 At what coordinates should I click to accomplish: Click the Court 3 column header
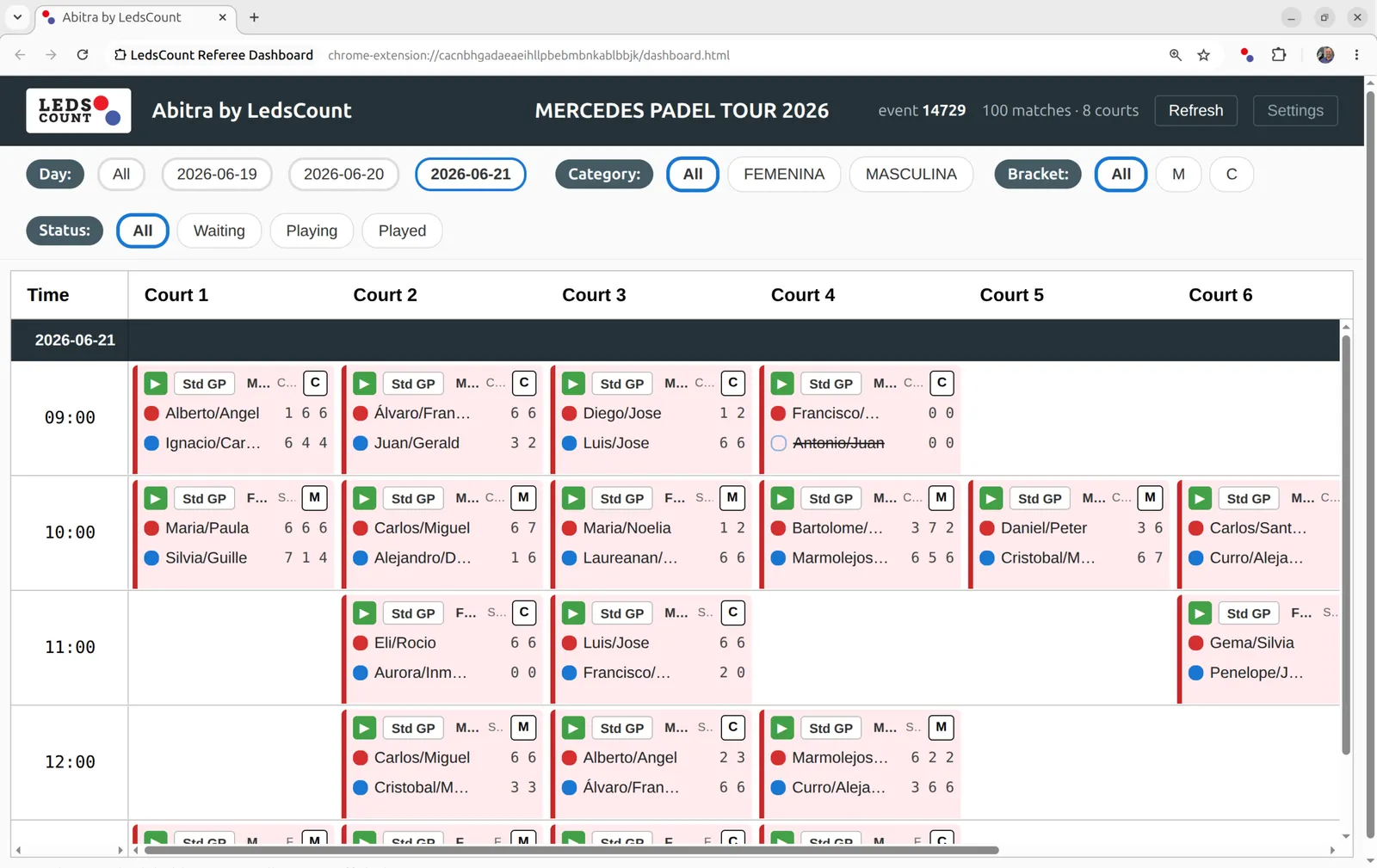click(x=594, y=295)
